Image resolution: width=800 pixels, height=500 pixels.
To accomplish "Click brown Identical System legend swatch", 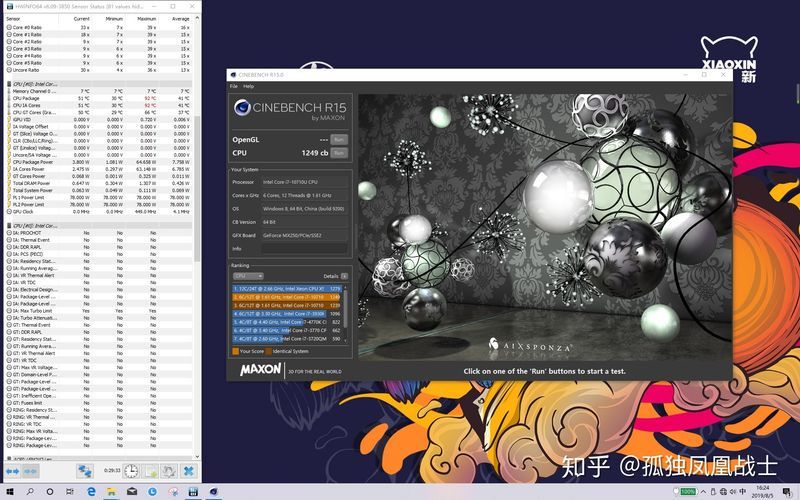I will 268,351.
